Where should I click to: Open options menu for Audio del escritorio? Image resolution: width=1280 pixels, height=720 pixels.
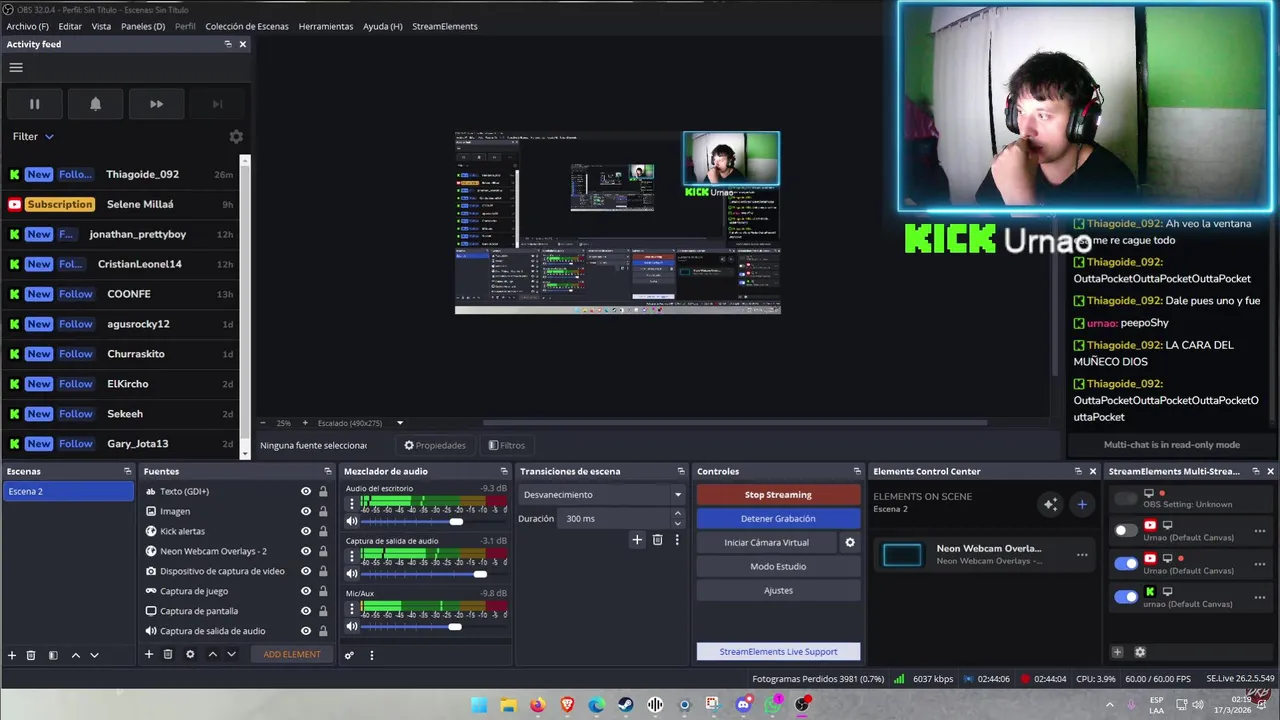tap(352, 503)
